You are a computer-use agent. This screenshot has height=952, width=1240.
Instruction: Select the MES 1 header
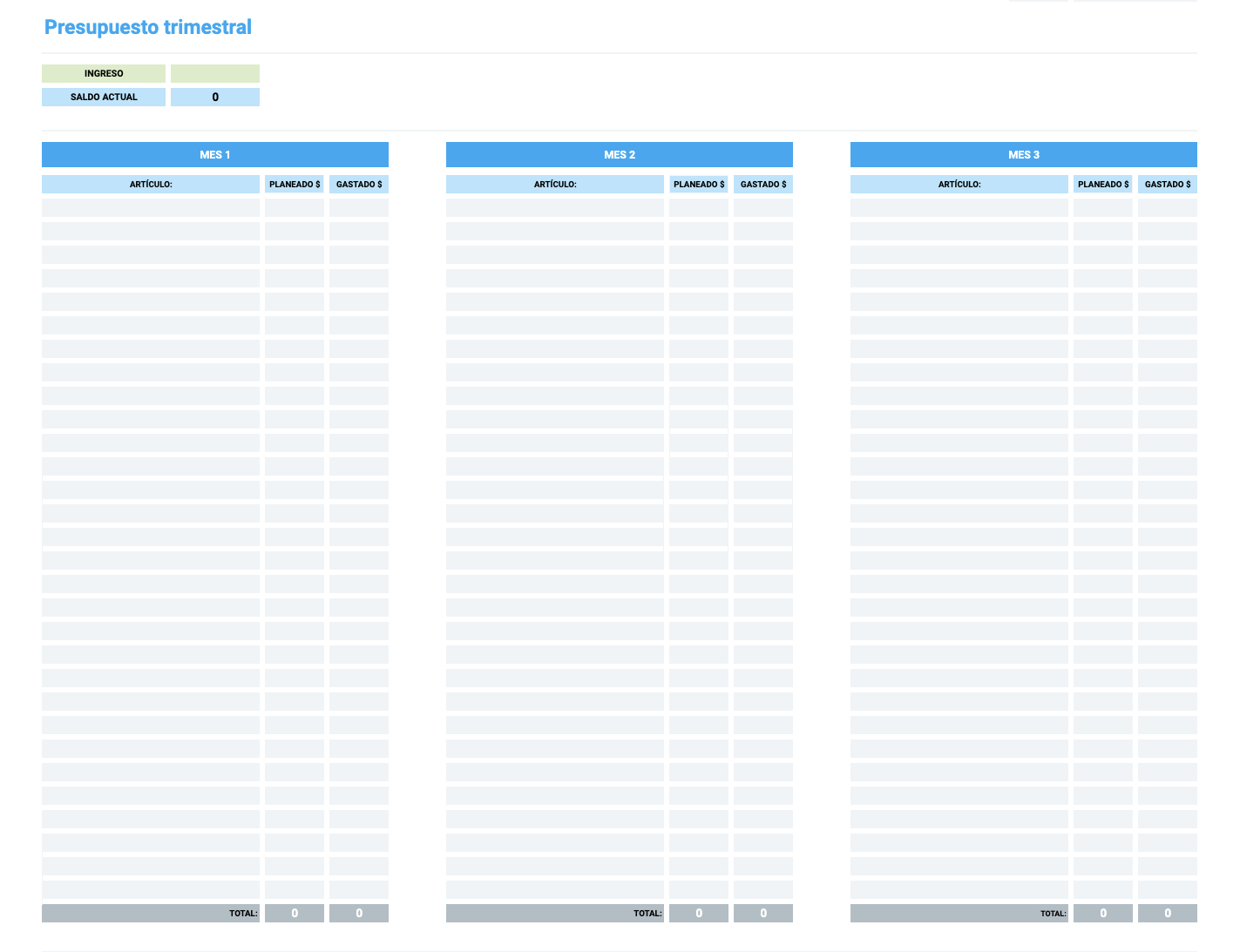pyautogui.click(x=215, y=154)
